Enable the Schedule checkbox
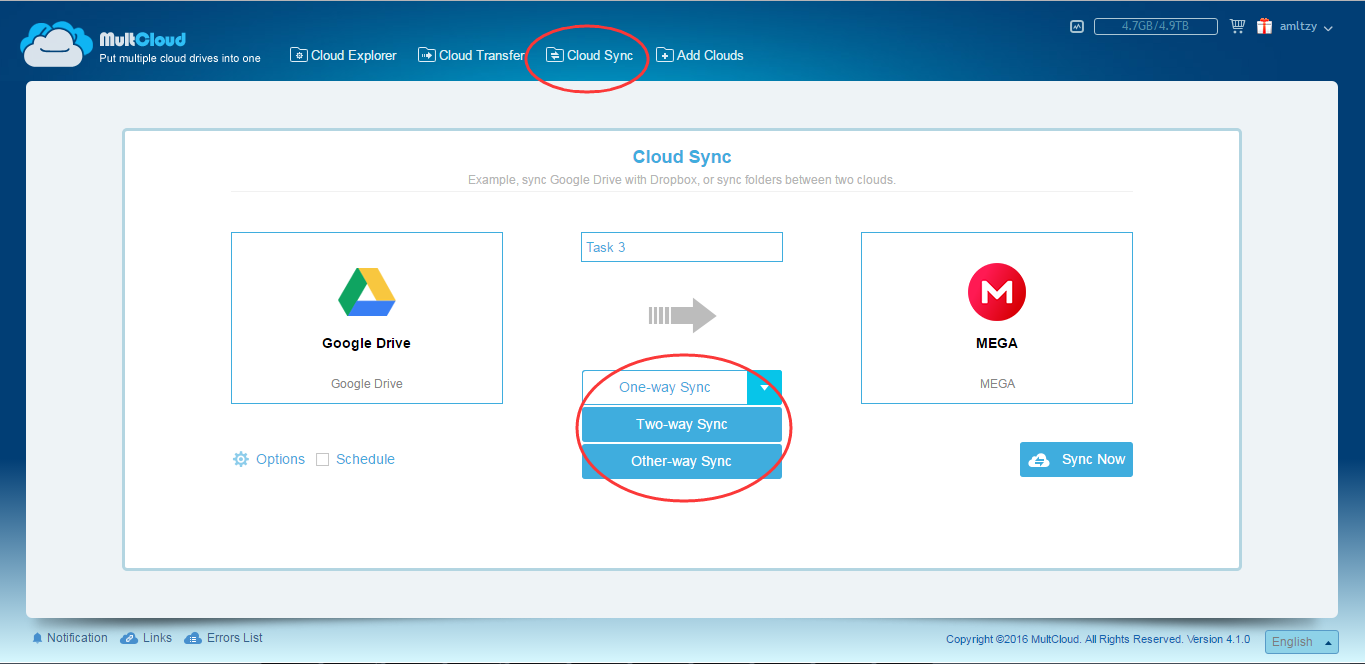1365x664 pixels. coord(322,459)
